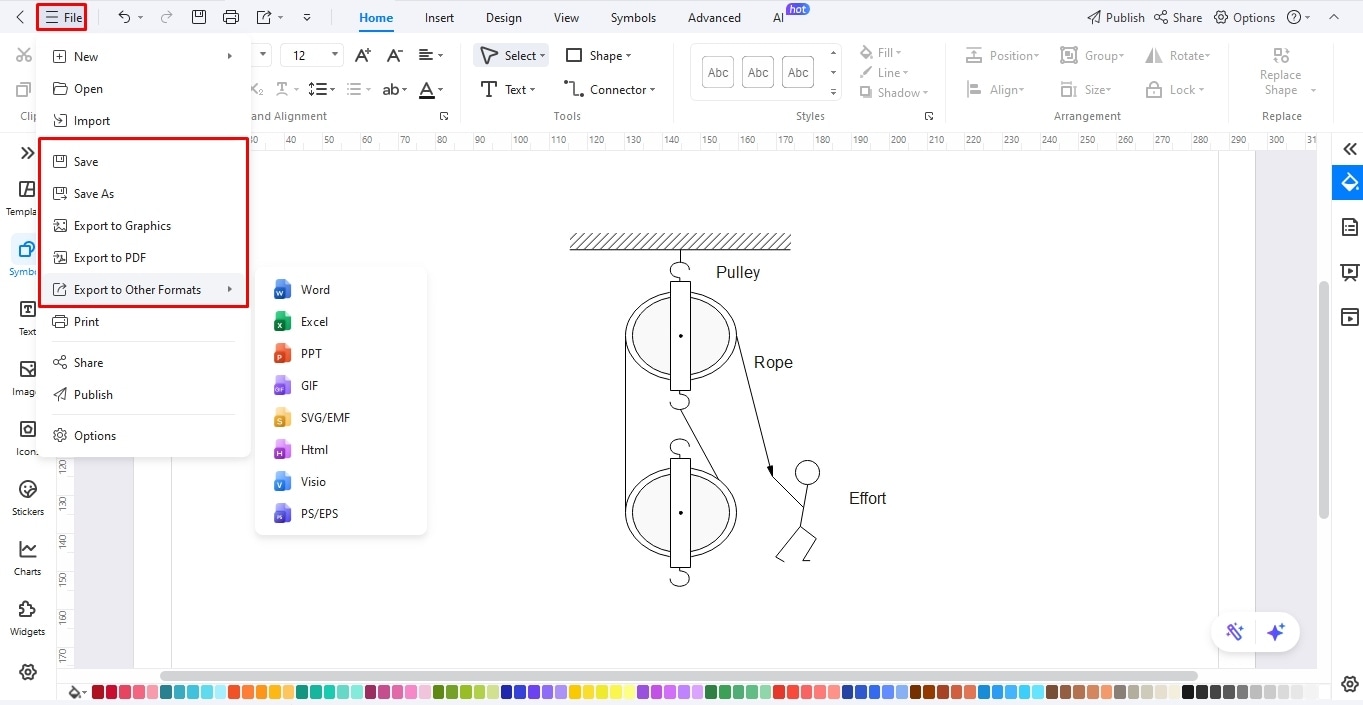1363x705 pixels.
Task: Open the quick access toolbar customize dropdown
Action: [306, 17]
